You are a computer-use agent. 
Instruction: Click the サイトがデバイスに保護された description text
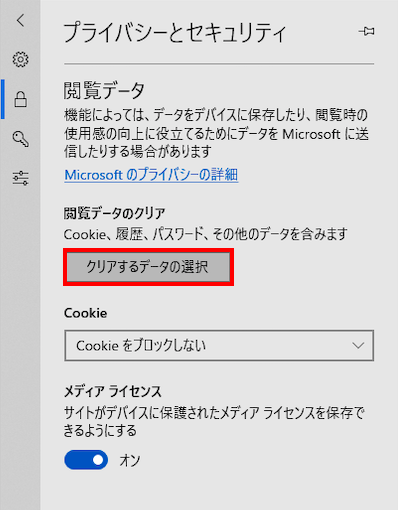point(214,422)
